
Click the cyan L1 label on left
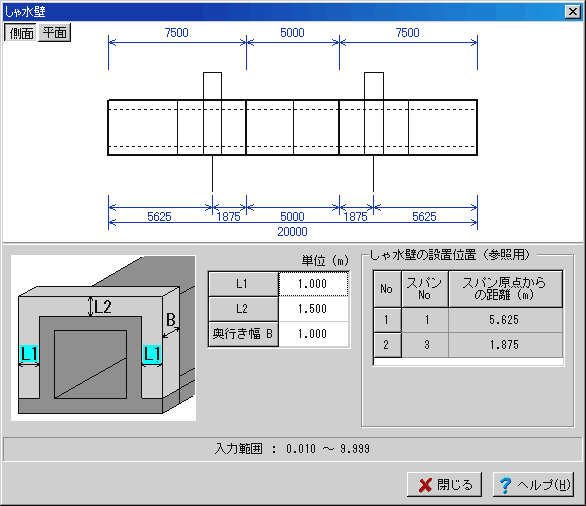click(x=29, y=354)
